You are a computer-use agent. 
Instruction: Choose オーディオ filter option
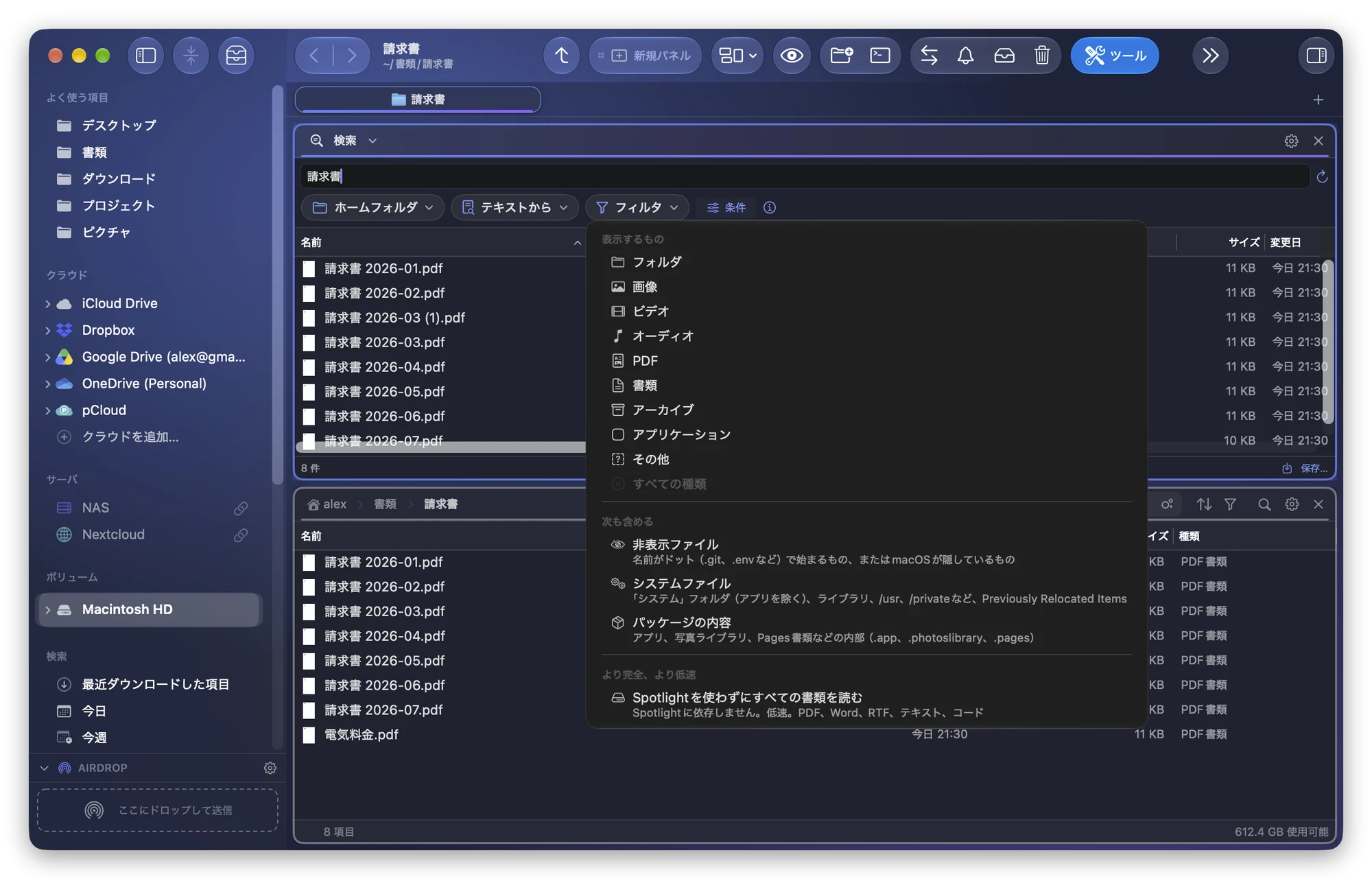click(x=867, y=336)
